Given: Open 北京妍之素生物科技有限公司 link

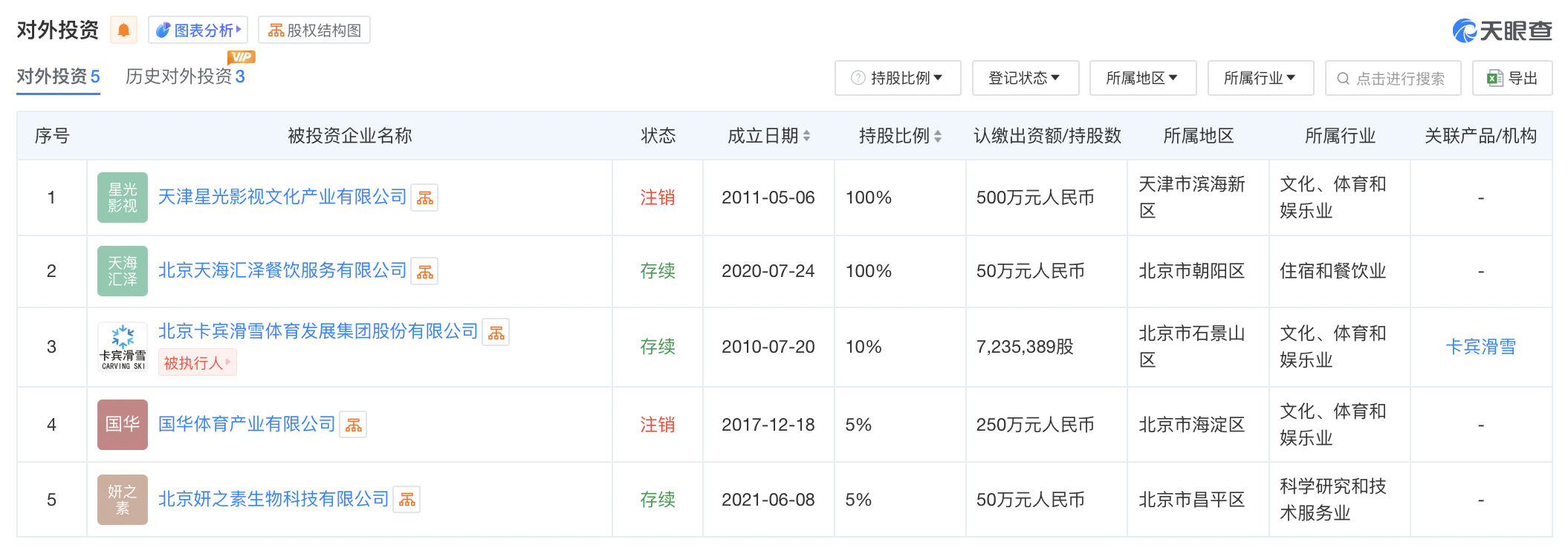Looking at the screenshot, I should 273,499.
